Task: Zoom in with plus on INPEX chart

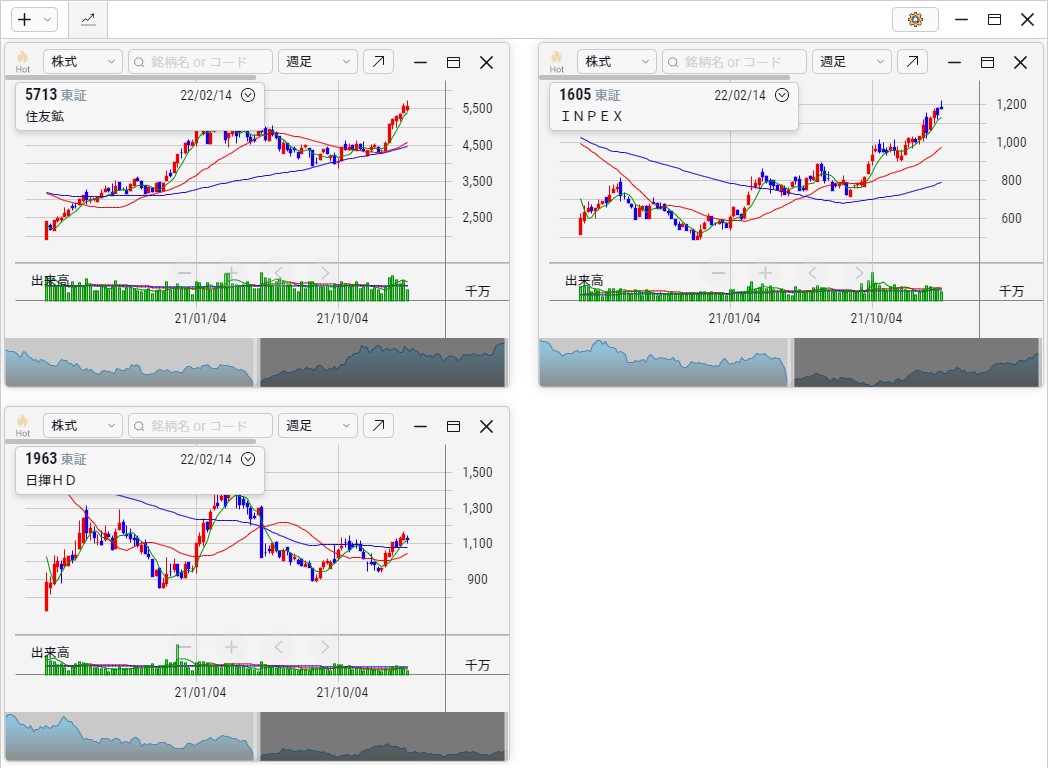Action: [x=765, y=272]
